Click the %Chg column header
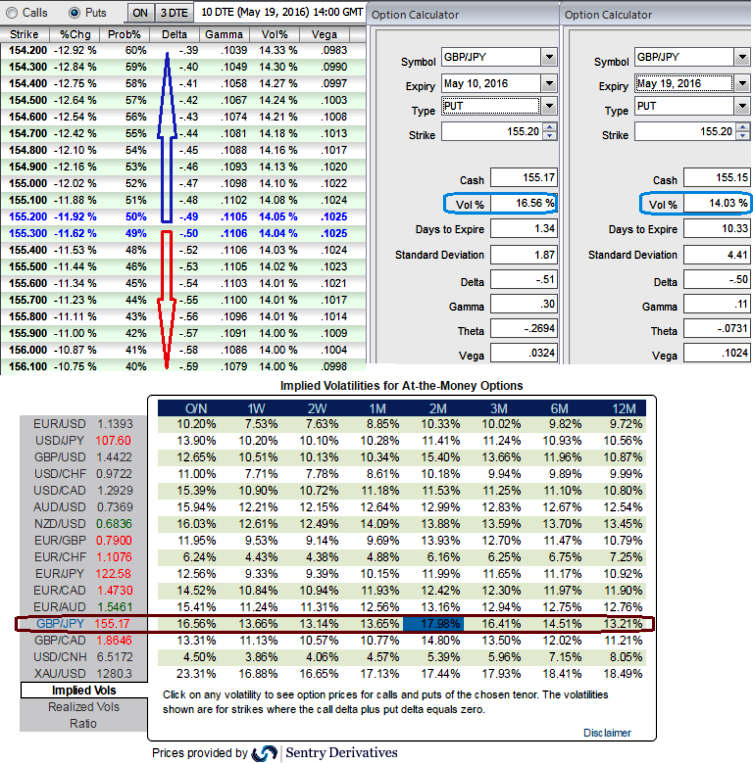Screen dimensions: 753x764 75,35
